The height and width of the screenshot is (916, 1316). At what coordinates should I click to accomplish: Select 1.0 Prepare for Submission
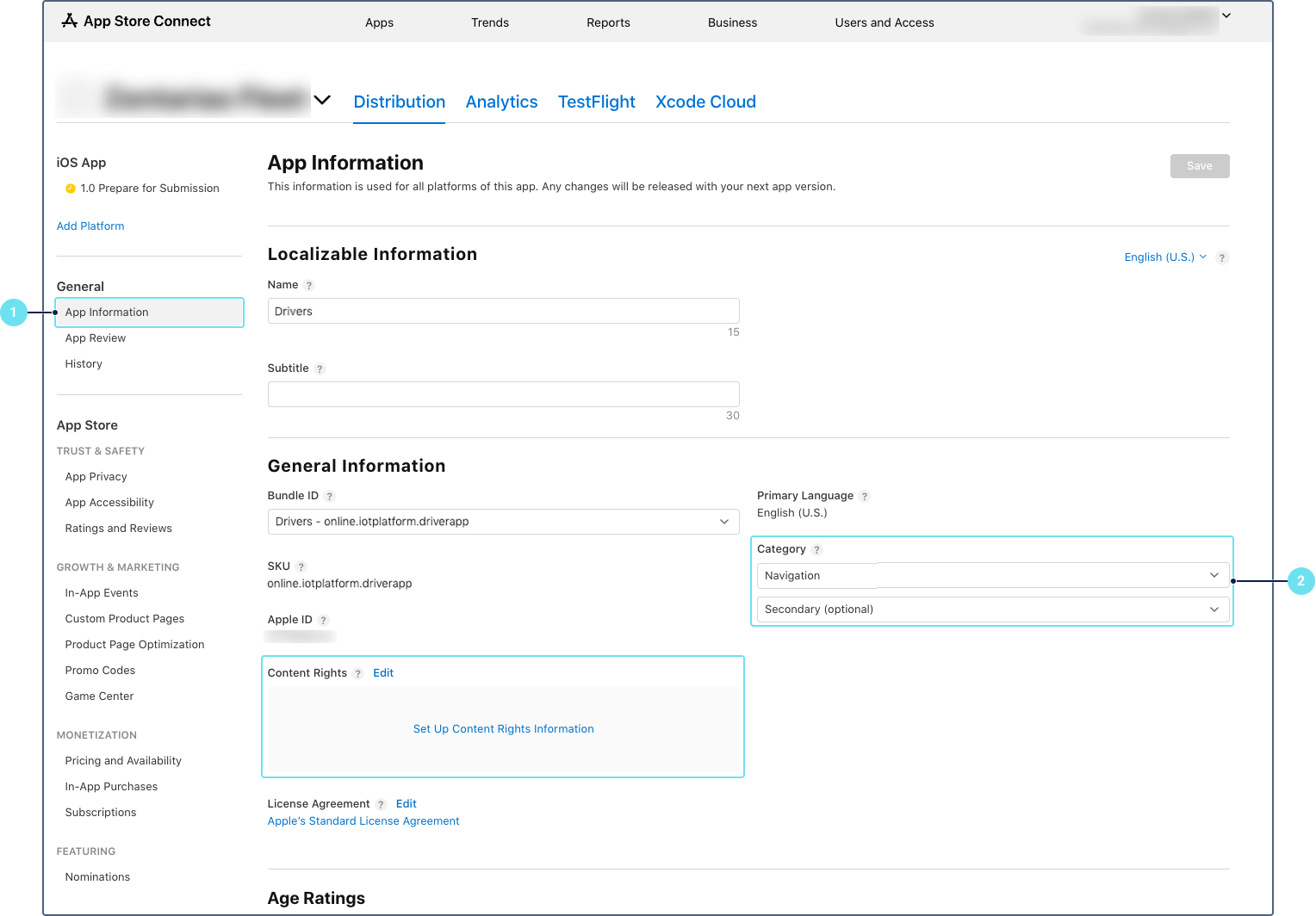click(150, 189)
